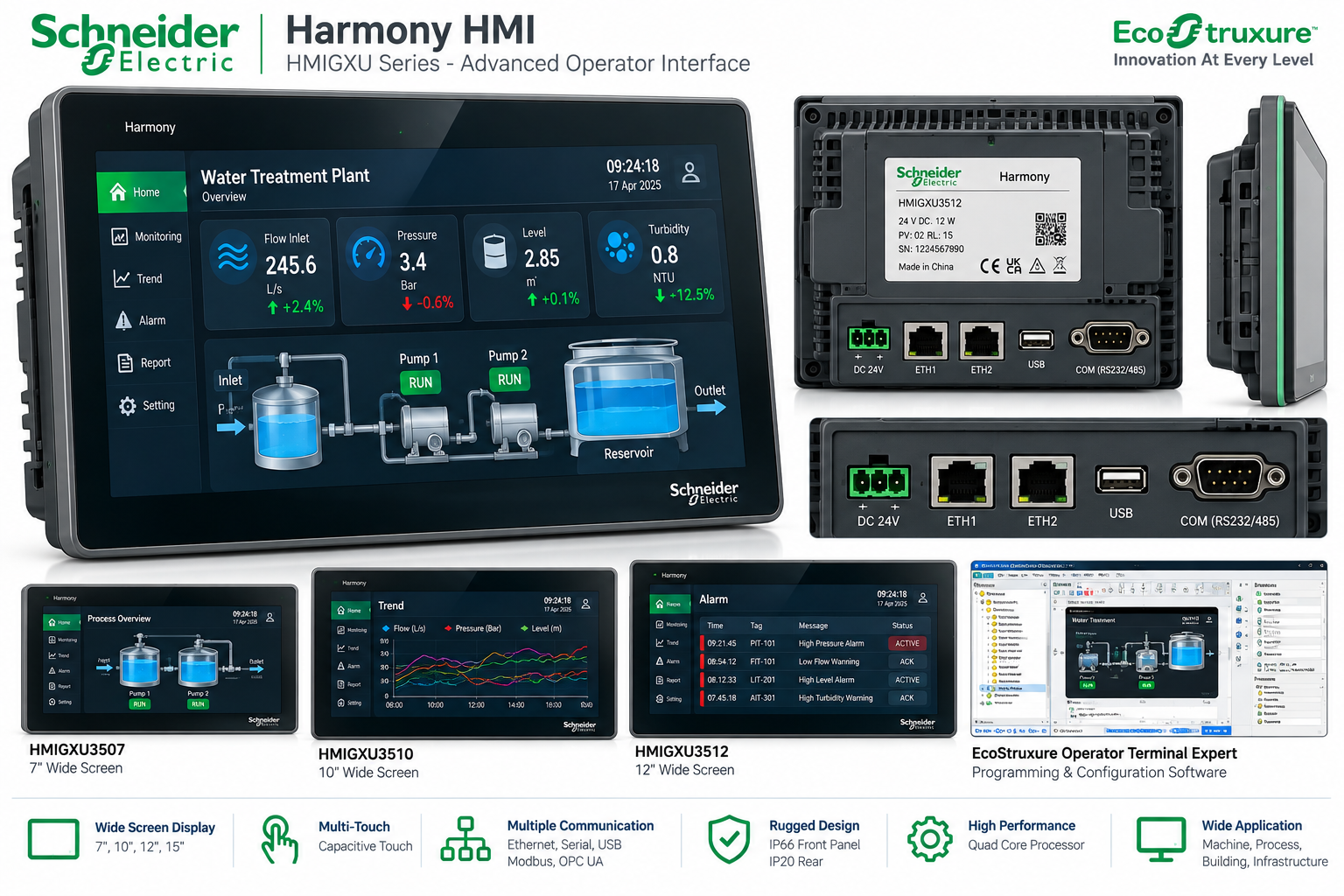Select the Flow Inlet waves icon
1344x896 pixels.
coord(233,256)
